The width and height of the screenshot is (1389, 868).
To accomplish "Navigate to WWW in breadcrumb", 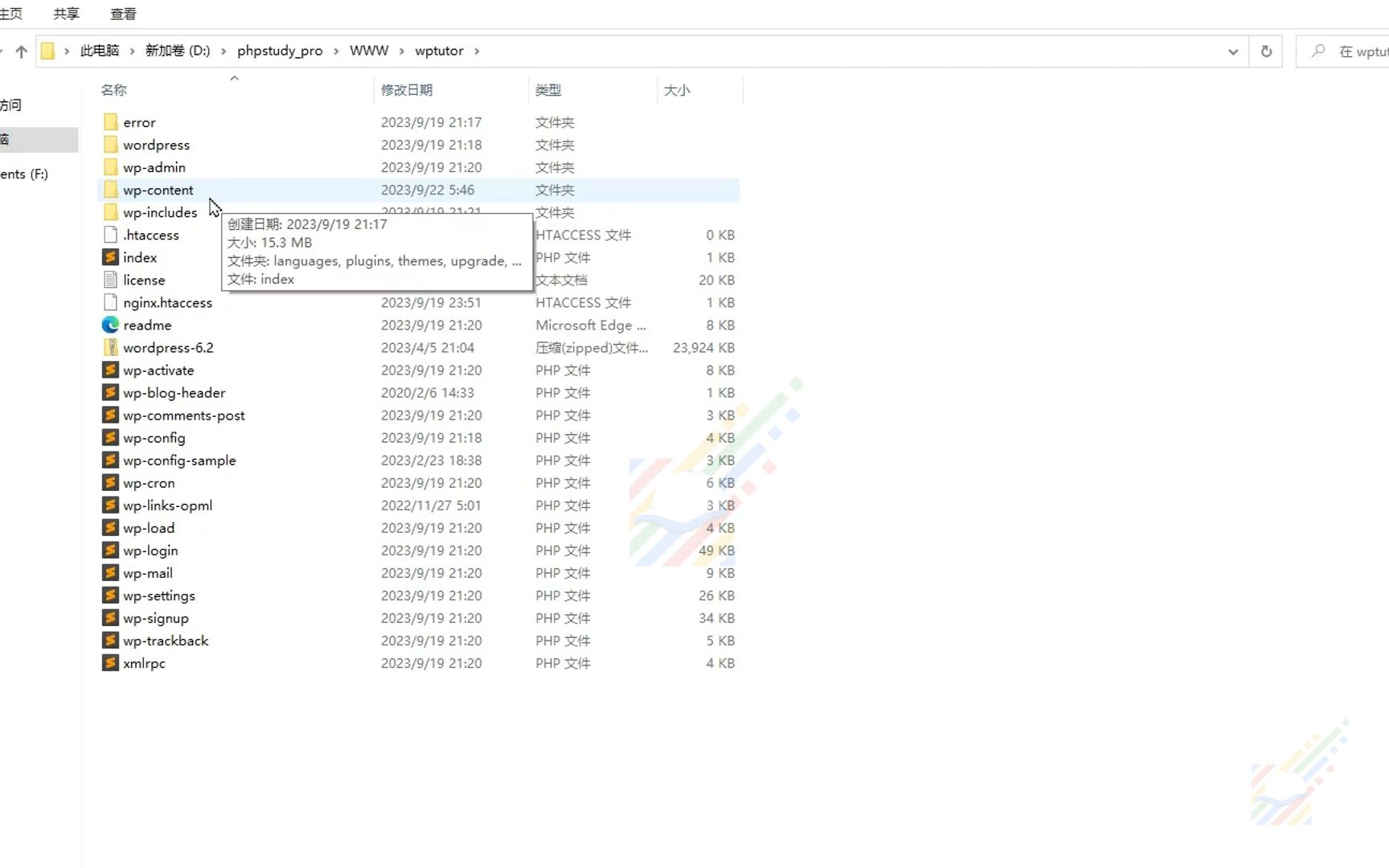I will coord(369,51).
